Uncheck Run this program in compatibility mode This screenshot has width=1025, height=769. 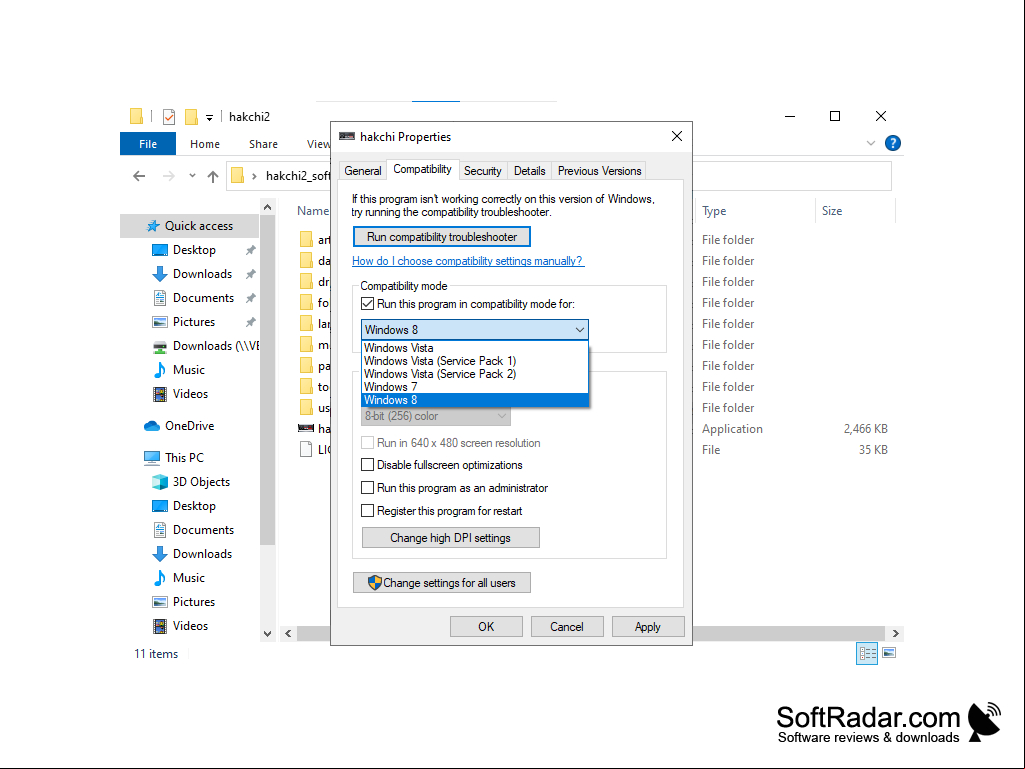(367, 304)
